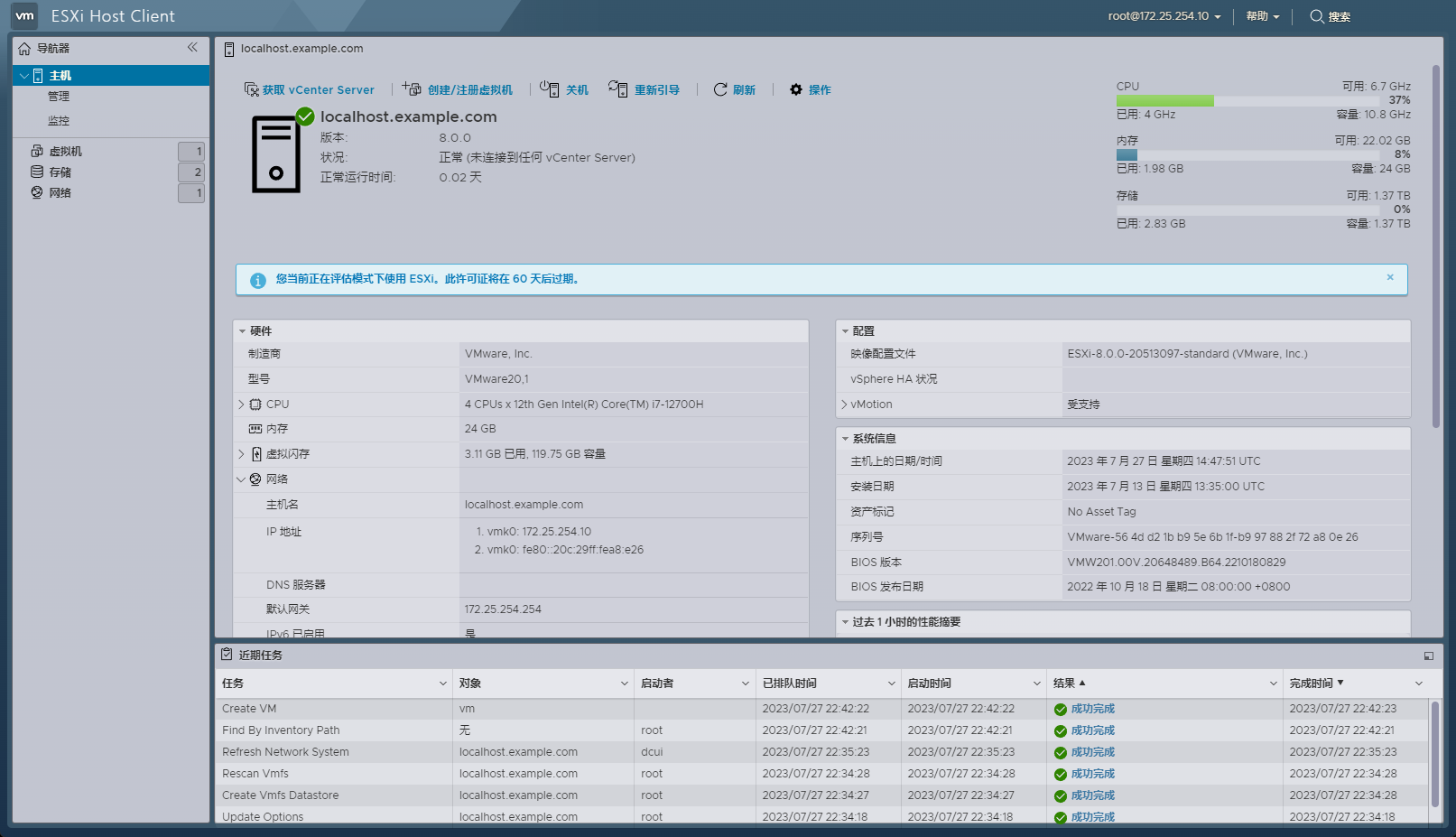Screen dimensions: 1456x837
Task: Click the search magnifier icon
Action: pos(1317,16)
